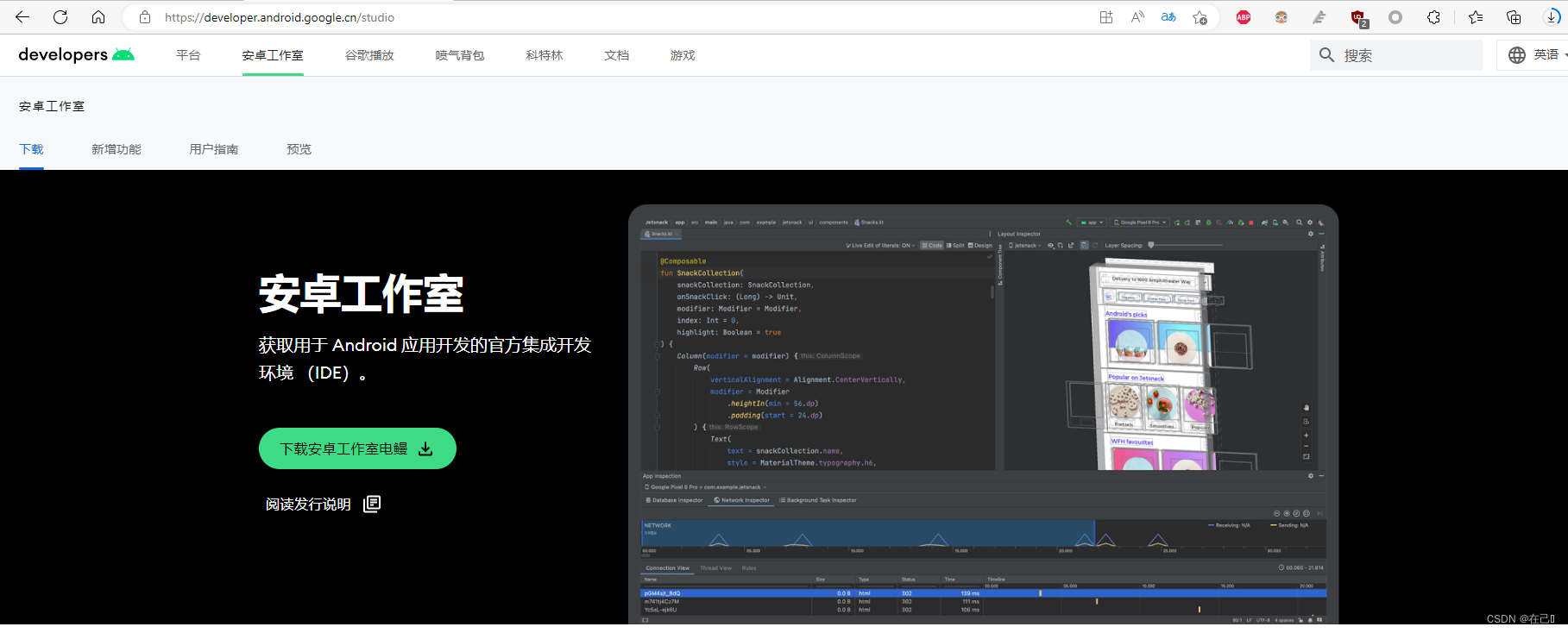The image size is (1568, 633).
Task: Open the apps grid icon in address bar
Action: click(x=1106, y=17)
